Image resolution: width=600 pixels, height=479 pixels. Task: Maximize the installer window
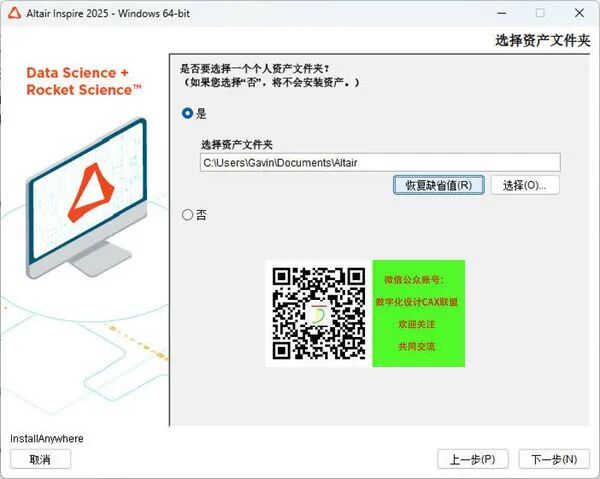click(540, 13)
